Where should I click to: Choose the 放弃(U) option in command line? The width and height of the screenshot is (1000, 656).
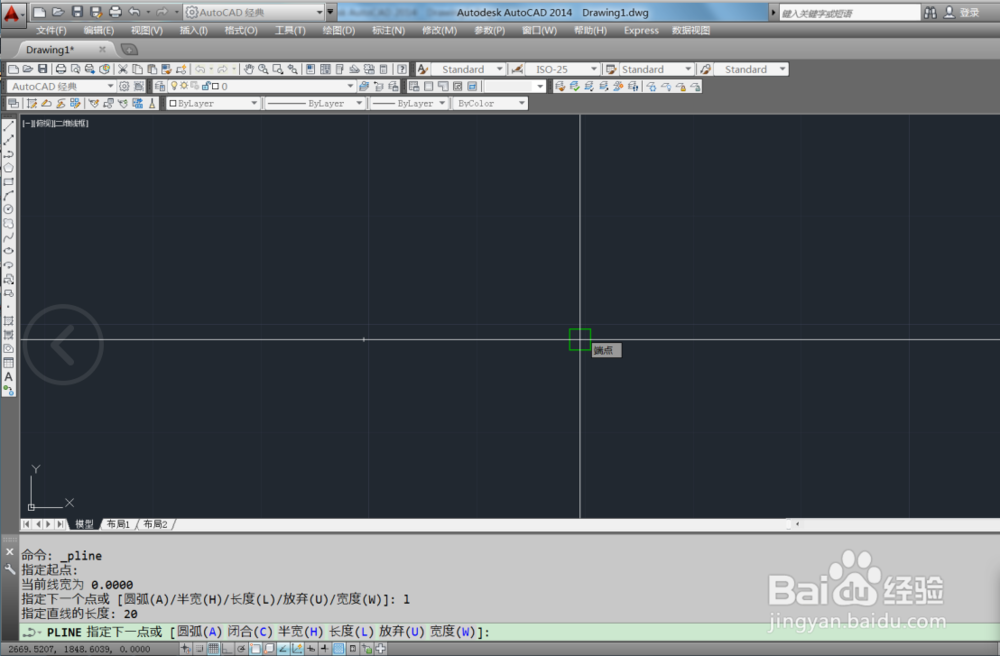click(x=402, y=632)
